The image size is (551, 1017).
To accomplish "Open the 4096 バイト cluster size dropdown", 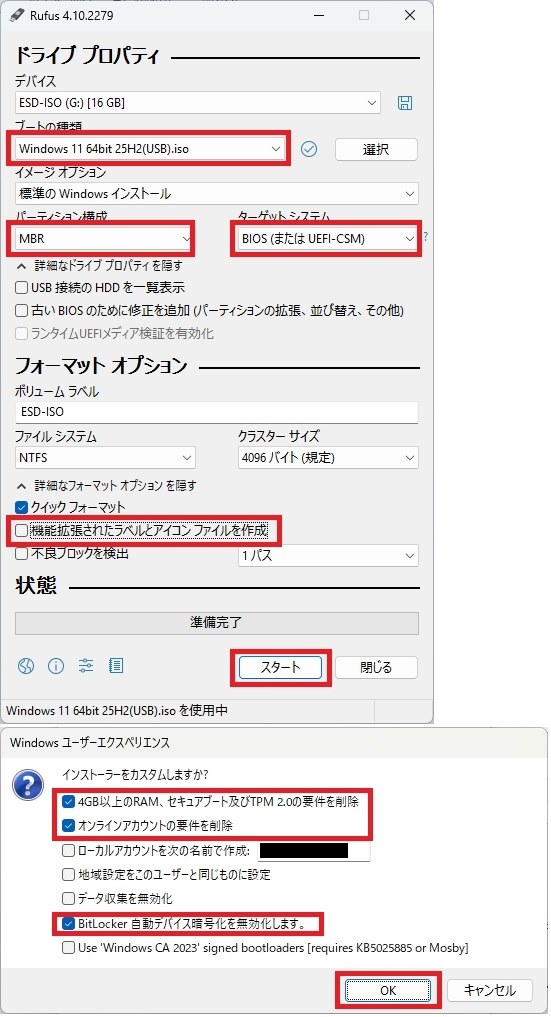I will coord(328,457).
